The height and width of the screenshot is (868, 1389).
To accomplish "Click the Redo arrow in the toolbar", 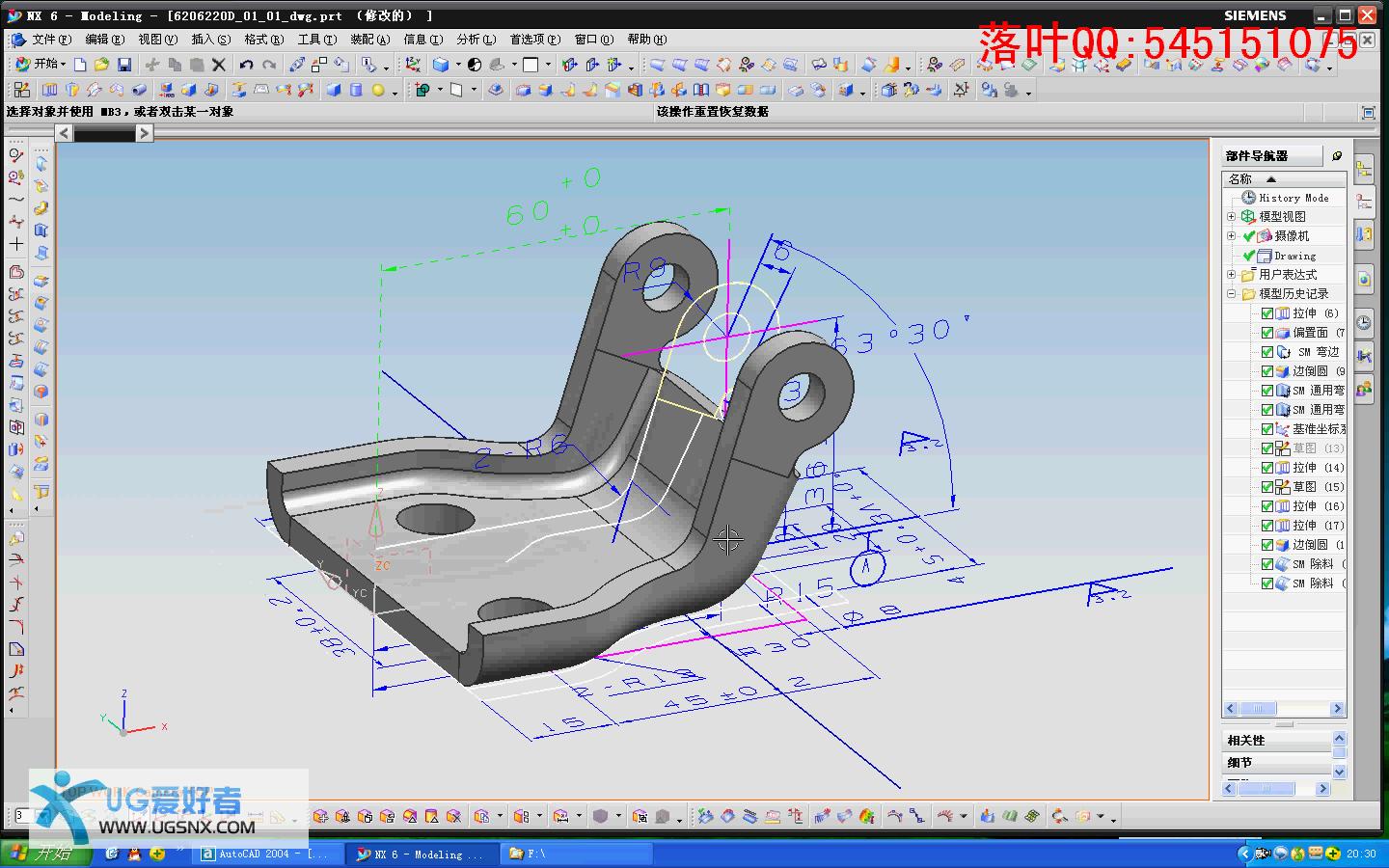I will 269,65.
